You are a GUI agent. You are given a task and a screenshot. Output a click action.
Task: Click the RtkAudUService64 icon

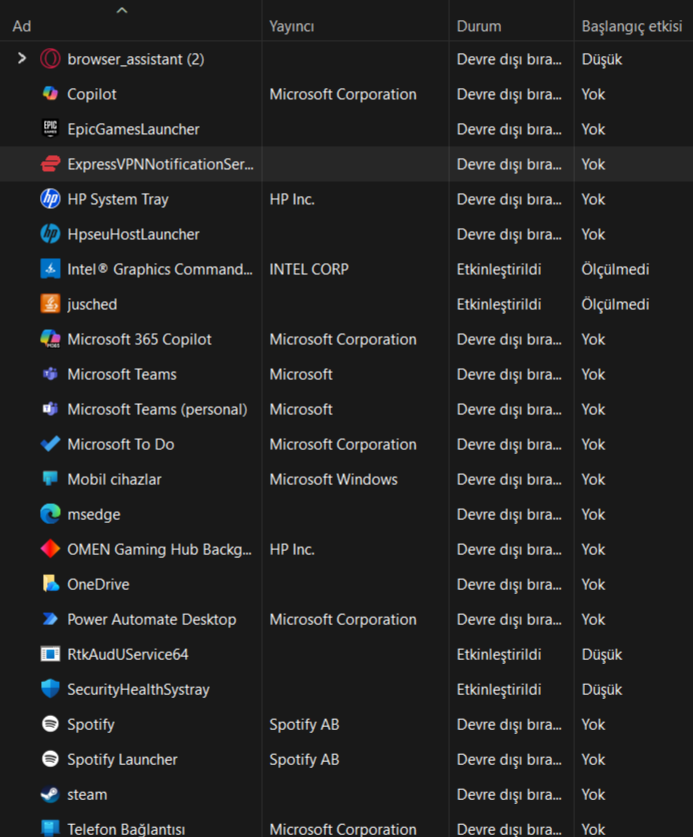[50, 654]
